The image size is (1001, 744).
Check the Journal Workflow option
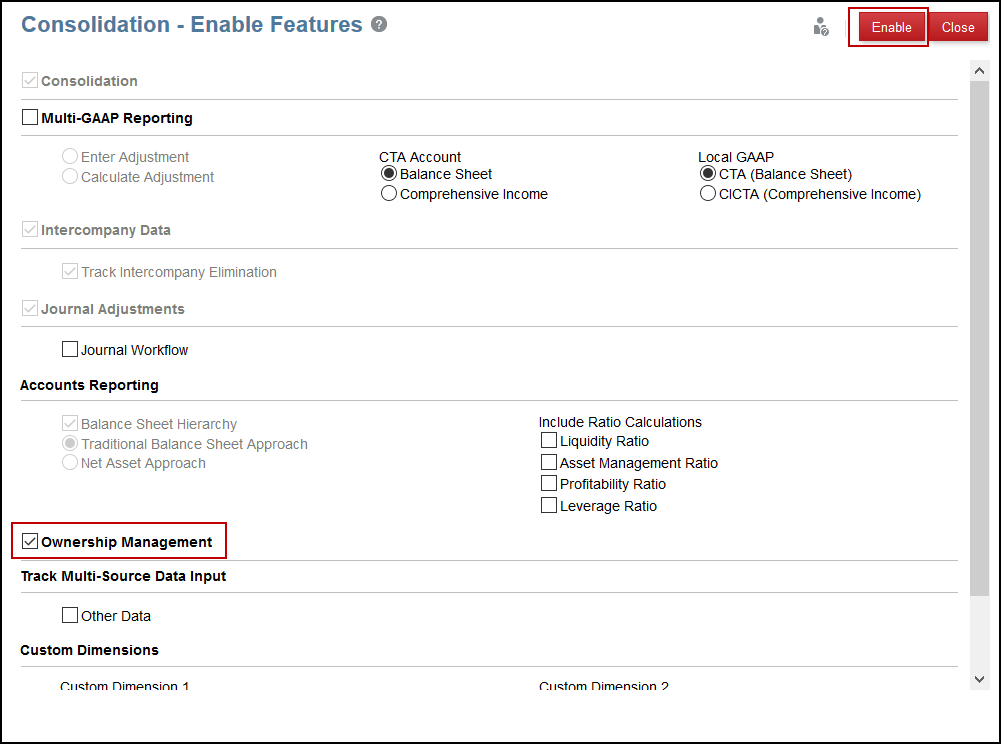(x=70, y=348)
